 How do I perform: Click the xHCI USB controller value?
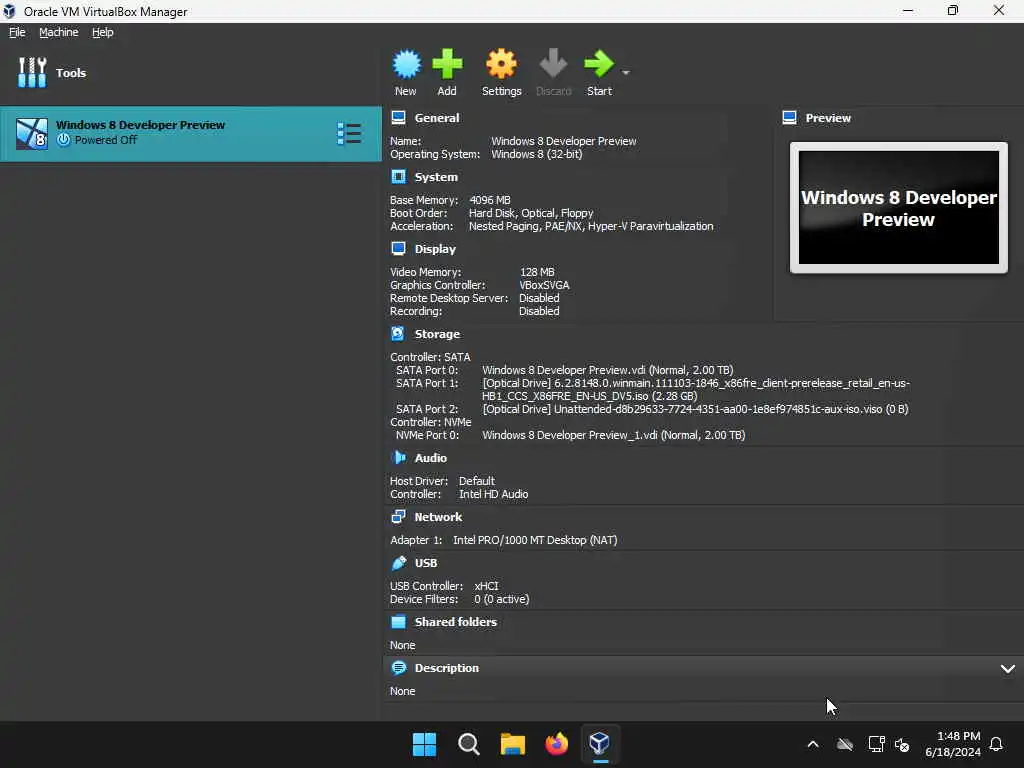(486, 586)
